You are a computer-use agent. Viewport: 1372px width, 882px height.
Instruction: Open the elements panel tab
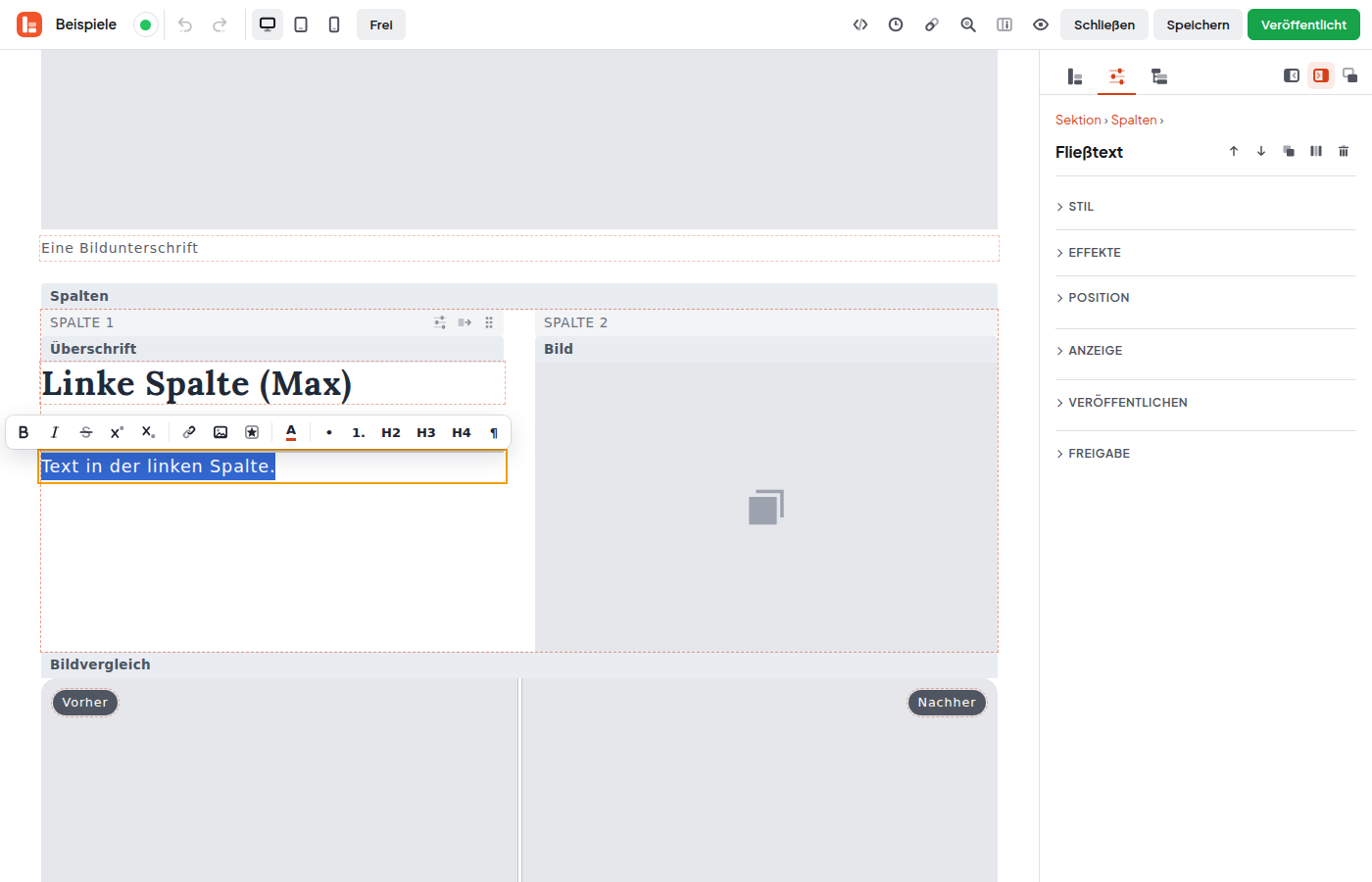(x=1075, y=76)
